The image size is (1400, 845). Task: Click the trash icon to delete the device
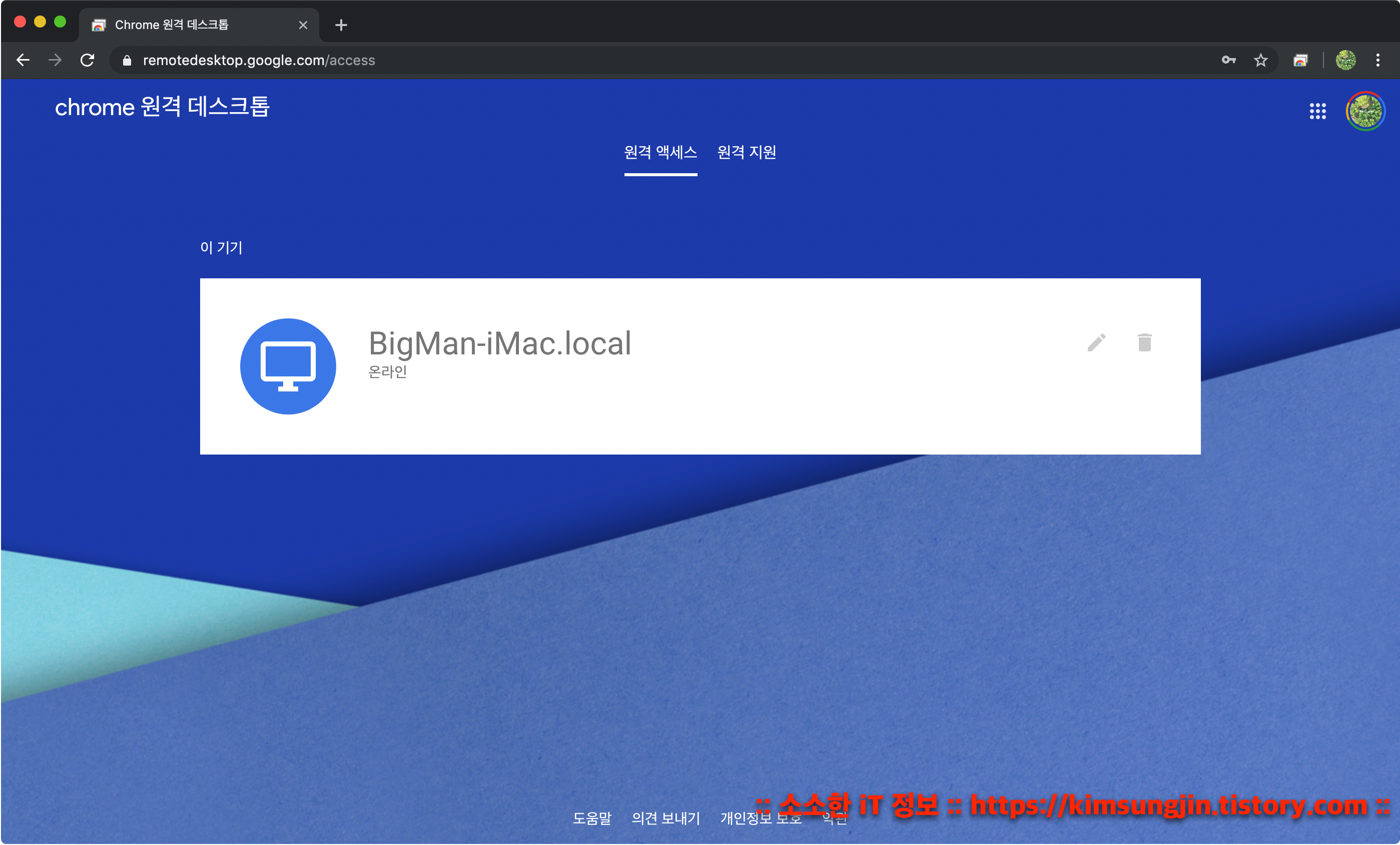1144,343
